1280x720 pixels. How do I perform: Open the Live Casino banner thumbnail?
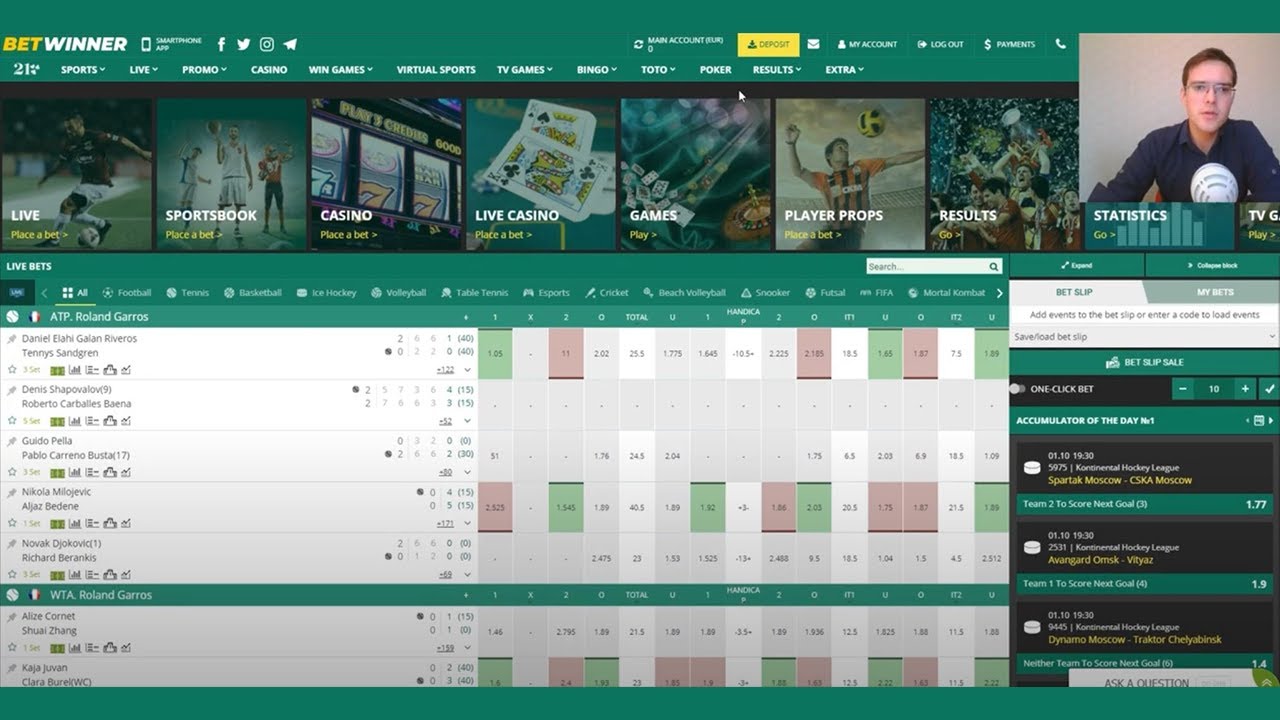click(x=540, y=174)
